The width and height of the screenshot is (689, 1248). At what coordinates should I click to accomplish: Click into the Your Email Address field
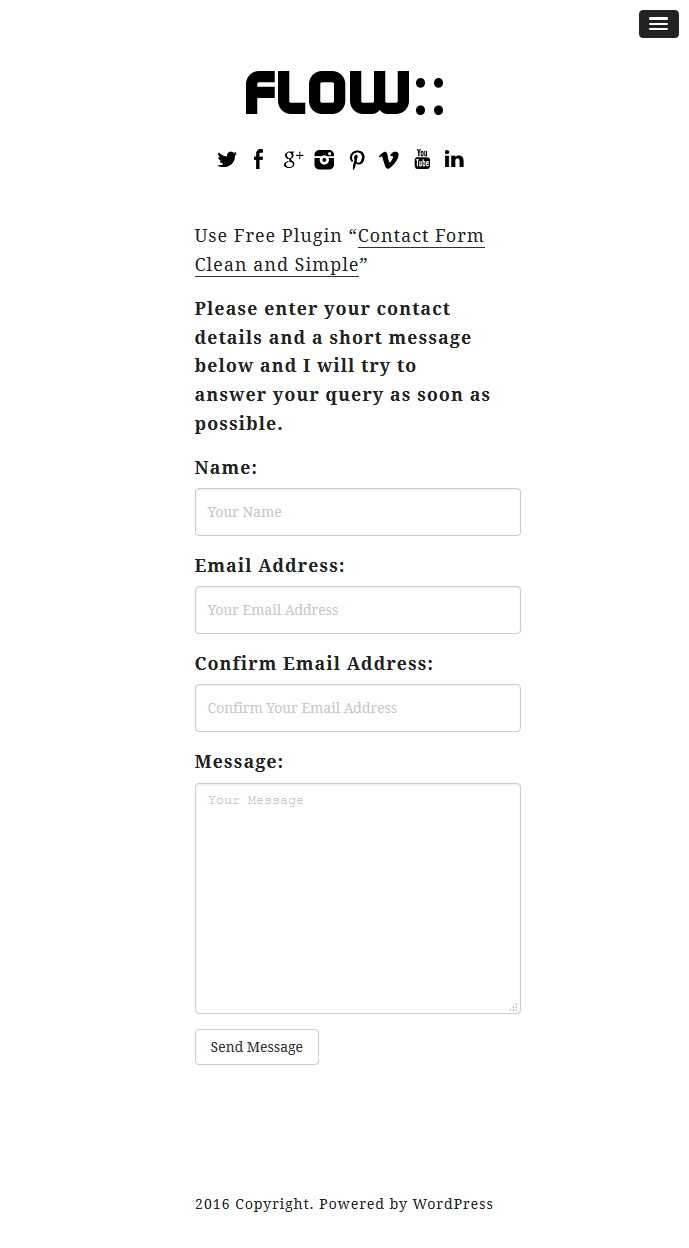(357, 610)
